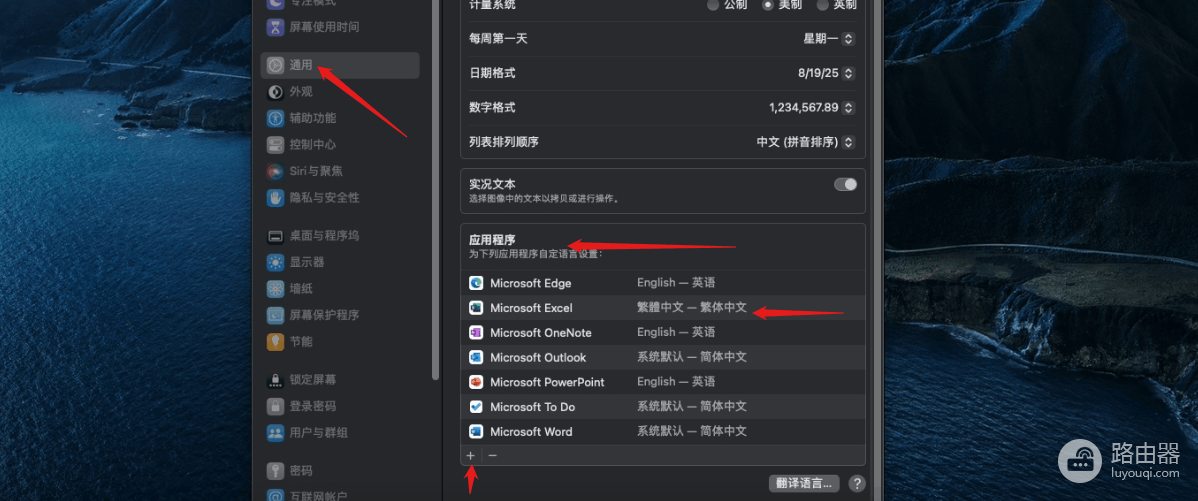Click the + add application button
The height and width of the screenshot is (501, 1198).
tap(471, 455)
